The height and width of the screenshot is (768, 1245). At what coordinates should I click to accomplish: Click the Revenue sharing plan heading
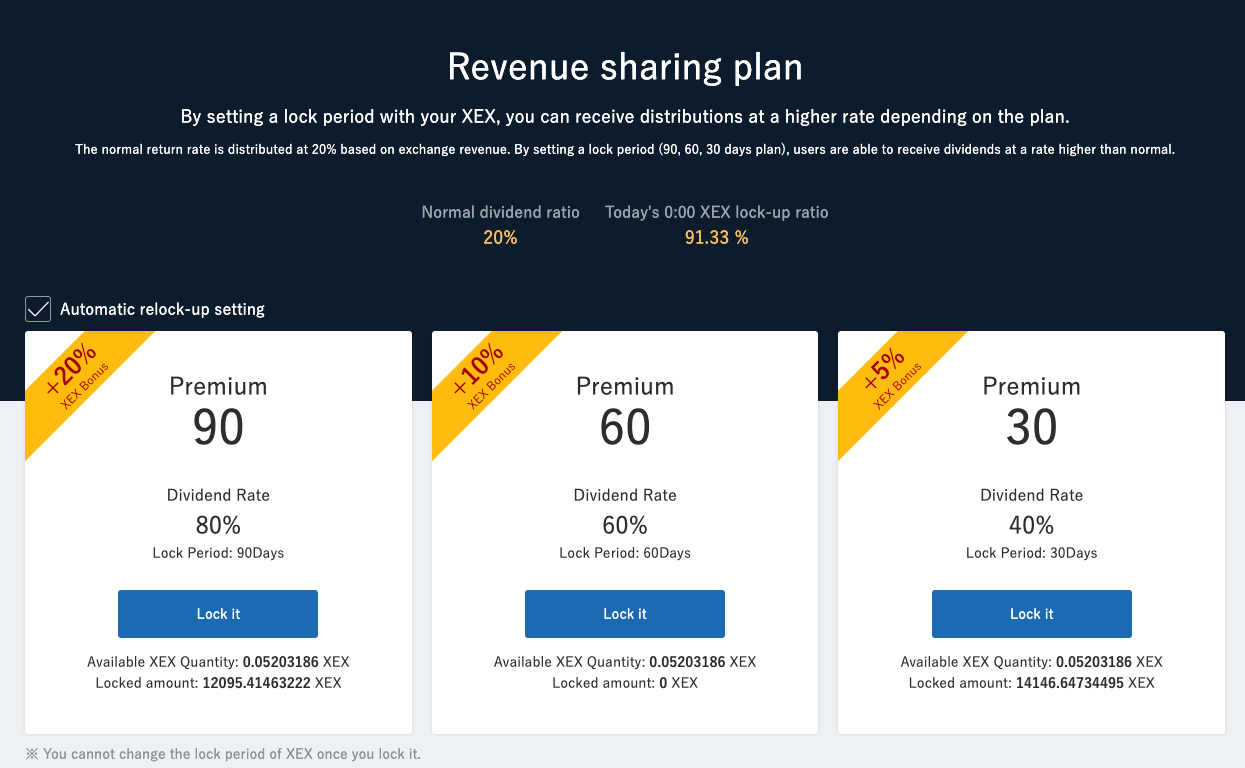[625, 67]
